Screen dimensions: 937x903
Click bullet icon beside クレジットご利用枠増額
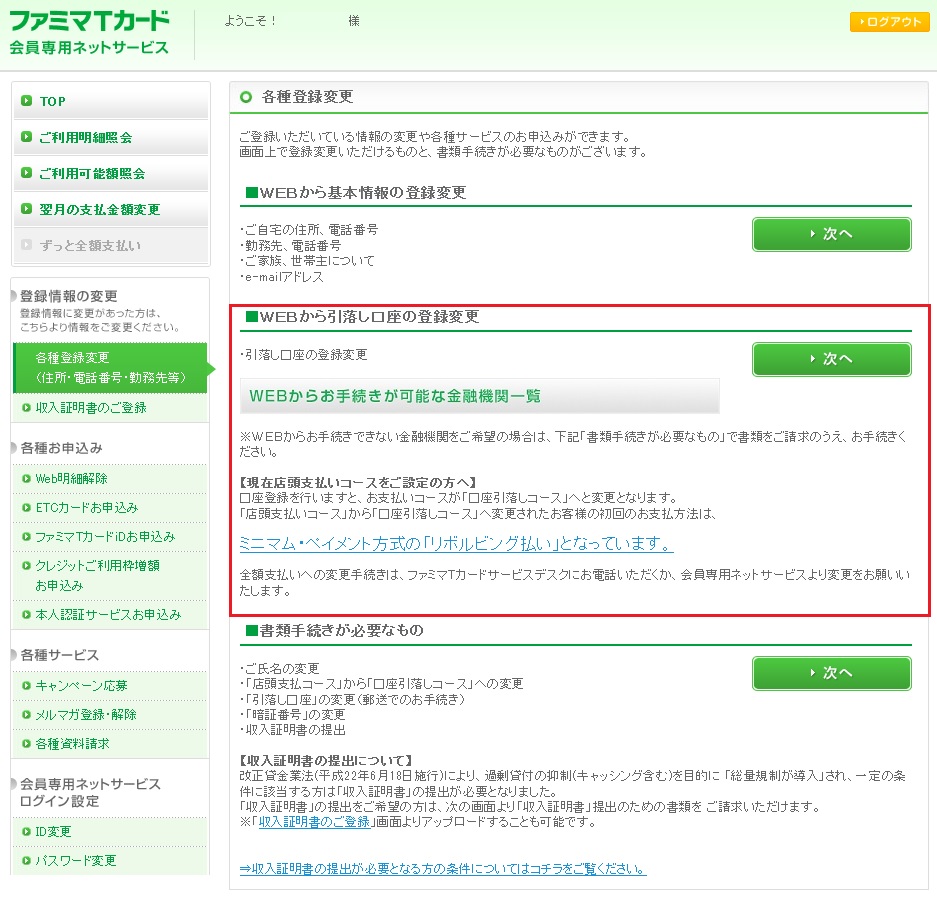click(x=26, y=565)
